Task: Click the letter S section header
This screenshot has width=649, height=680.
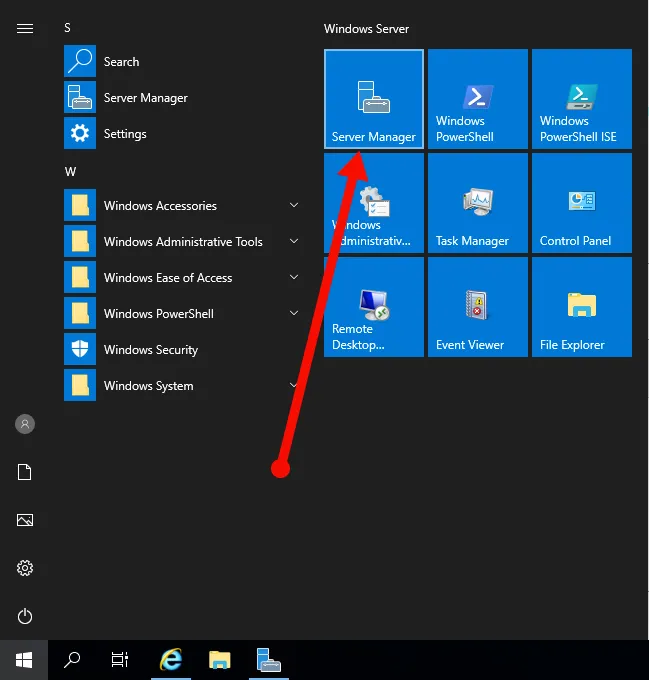Action: pyautogui.click(x=67, y=28)
